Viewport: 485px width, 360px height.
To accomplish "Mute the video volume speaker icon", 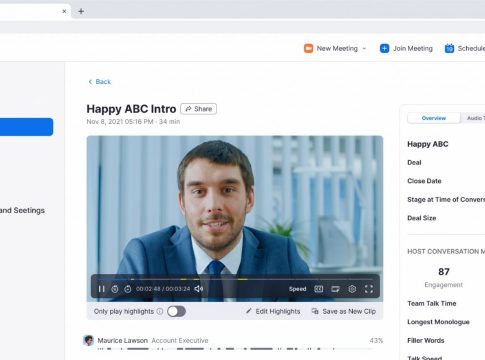I will click(199, 289).
